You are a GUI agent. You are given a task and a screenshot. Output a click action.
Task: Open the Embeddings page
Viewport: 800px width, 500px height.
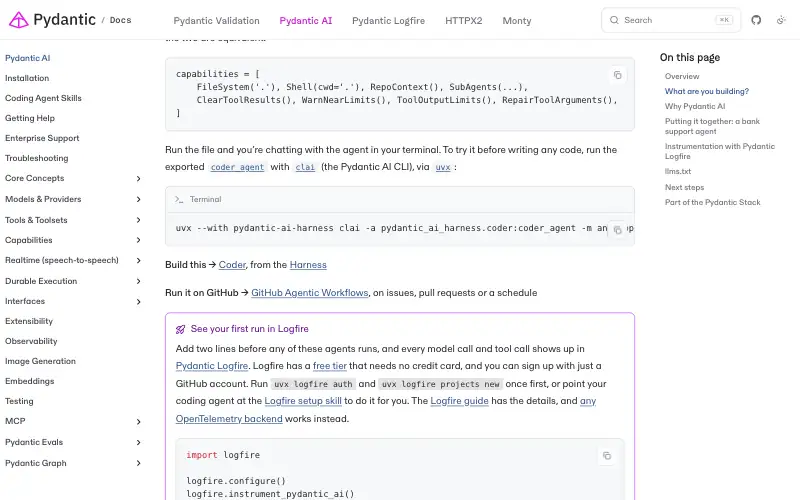pos(30,381)
